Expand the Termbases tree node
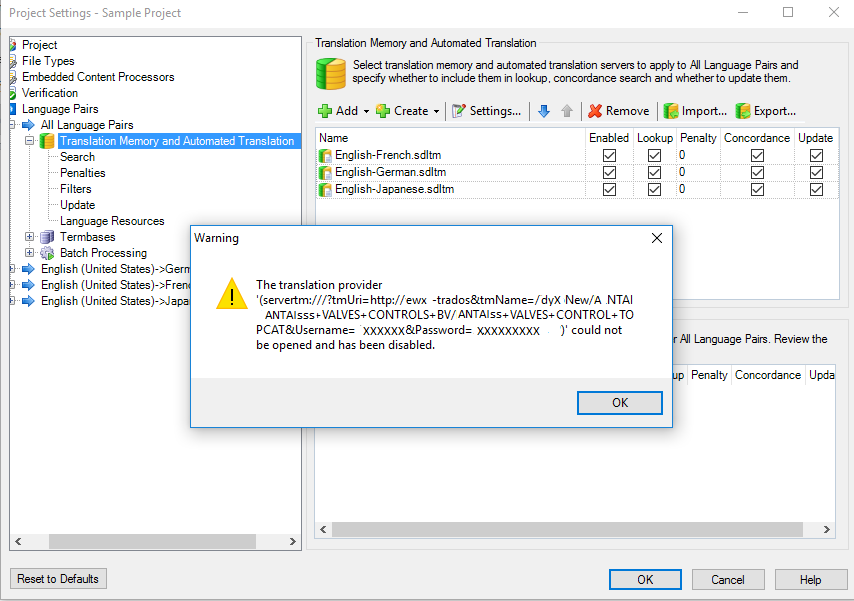The width and height of the screenshot is (854, 601). point(30,237)
